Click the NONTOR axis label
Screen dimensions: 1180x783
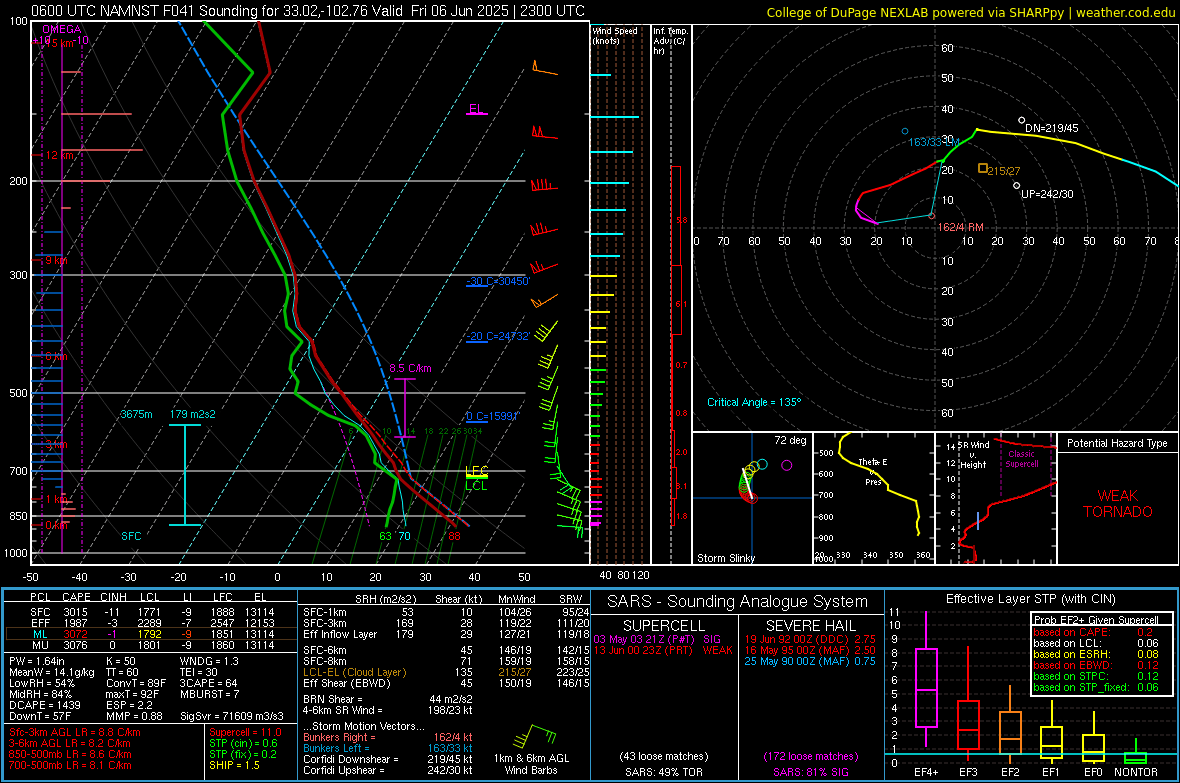(x=1136, y=772)
